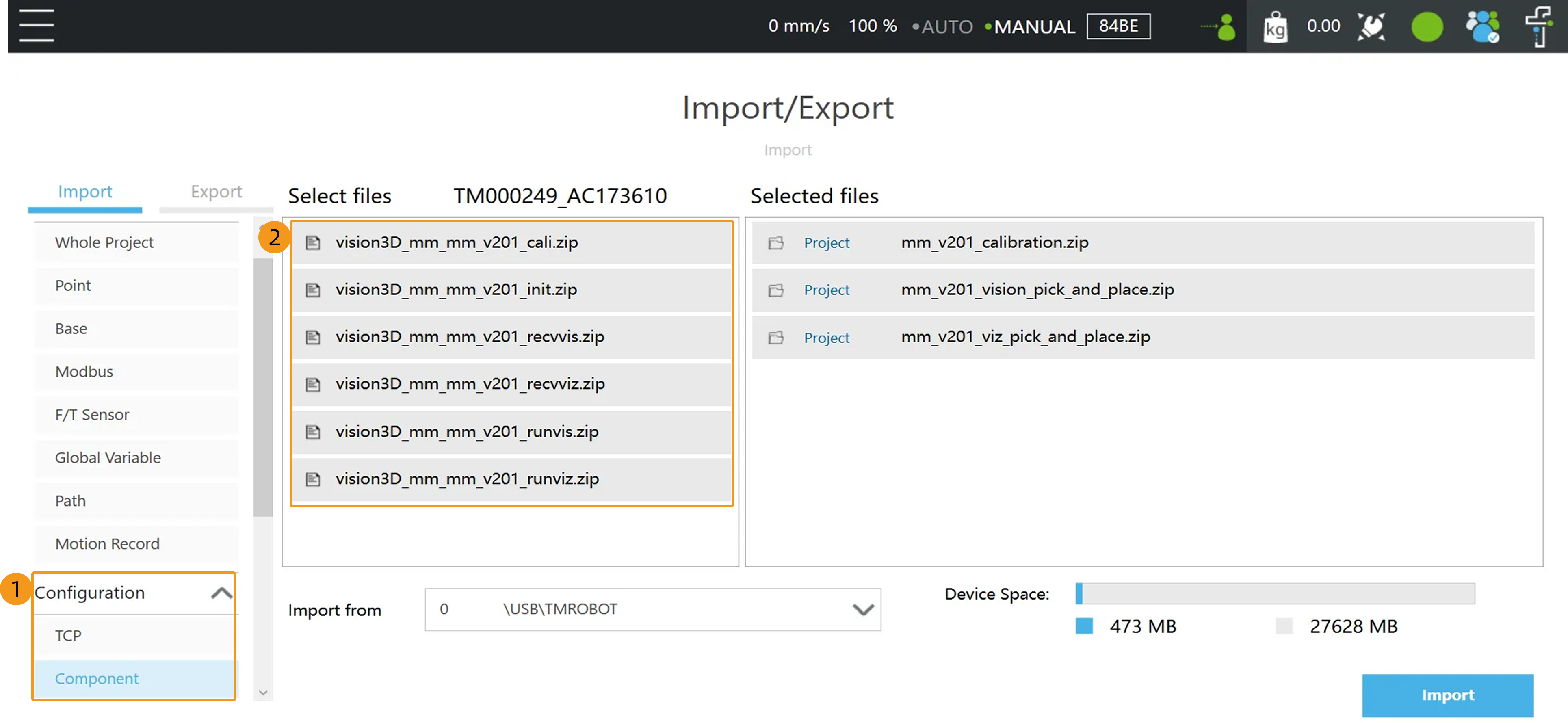Screen dimensions: 1568x723
Task: Click the green status indicator circle
Action: [1427, 27]
